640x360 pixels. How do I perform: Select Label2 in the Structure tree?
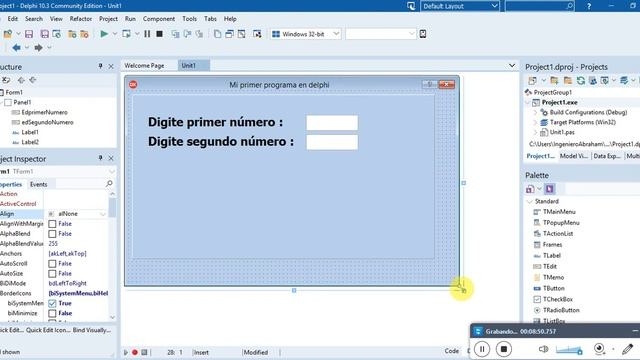[30, 142]
